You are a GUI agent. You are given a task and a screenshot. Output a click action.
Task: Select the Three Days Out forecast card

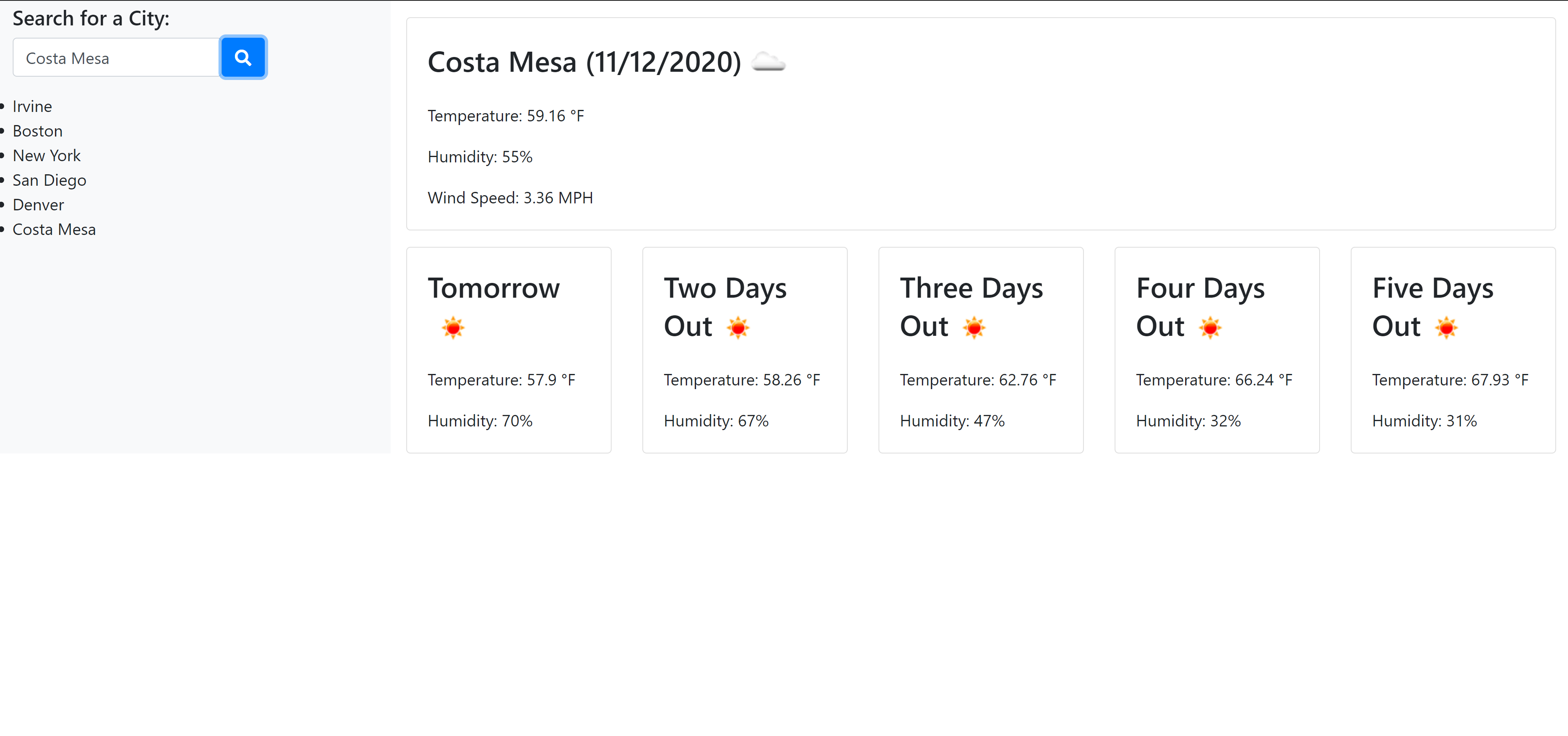coord(981,350)
